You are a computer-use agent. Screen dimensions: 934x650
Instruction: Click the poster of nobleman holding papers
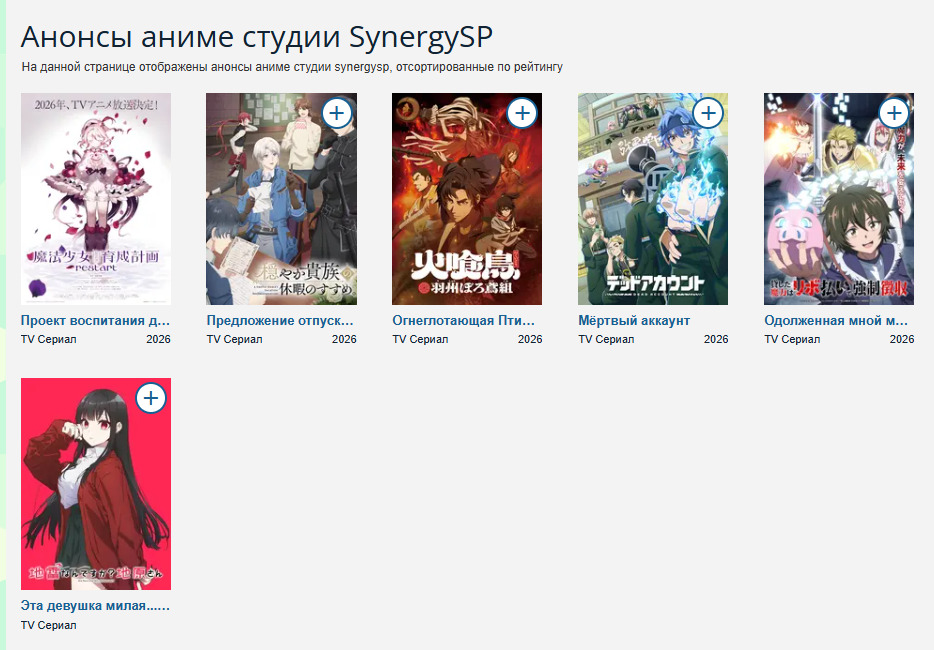tap(281, 199)
